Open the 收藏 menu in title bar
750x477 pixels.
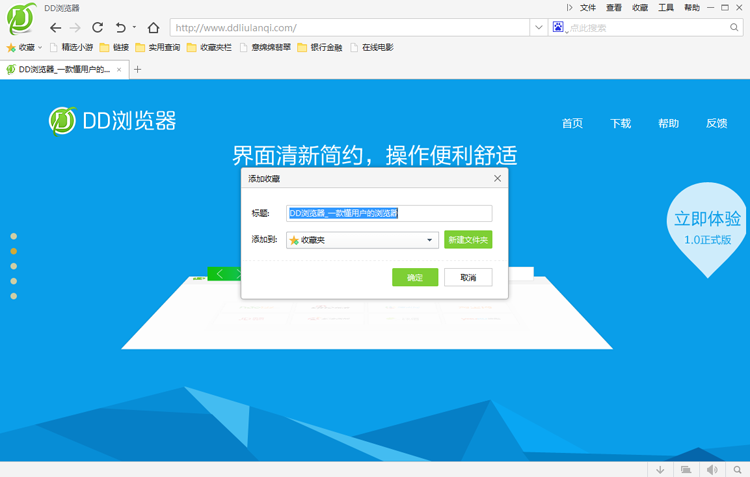(640, 7)
